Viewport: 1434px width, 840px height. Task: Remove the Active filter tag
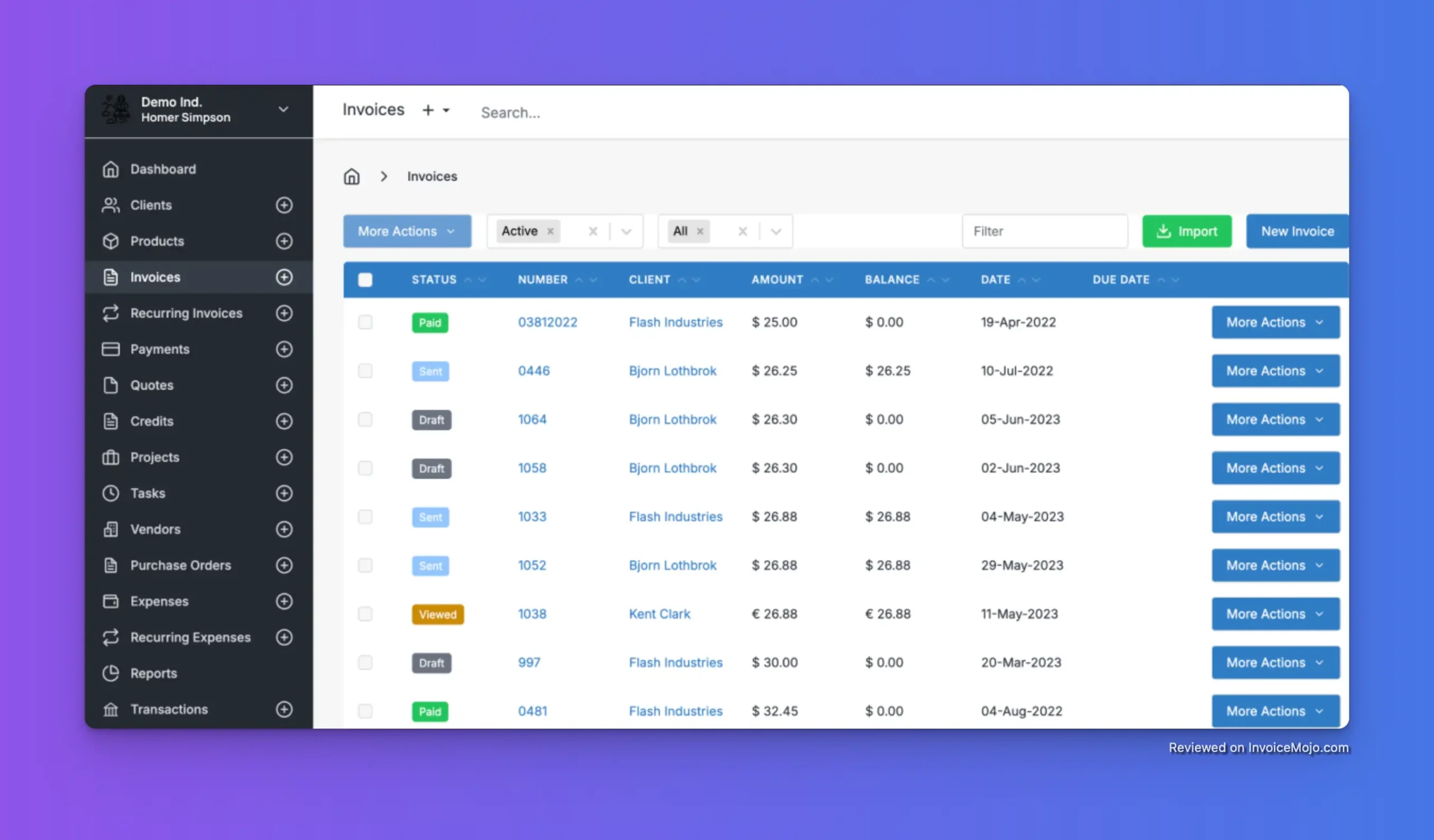coord(550,231)
